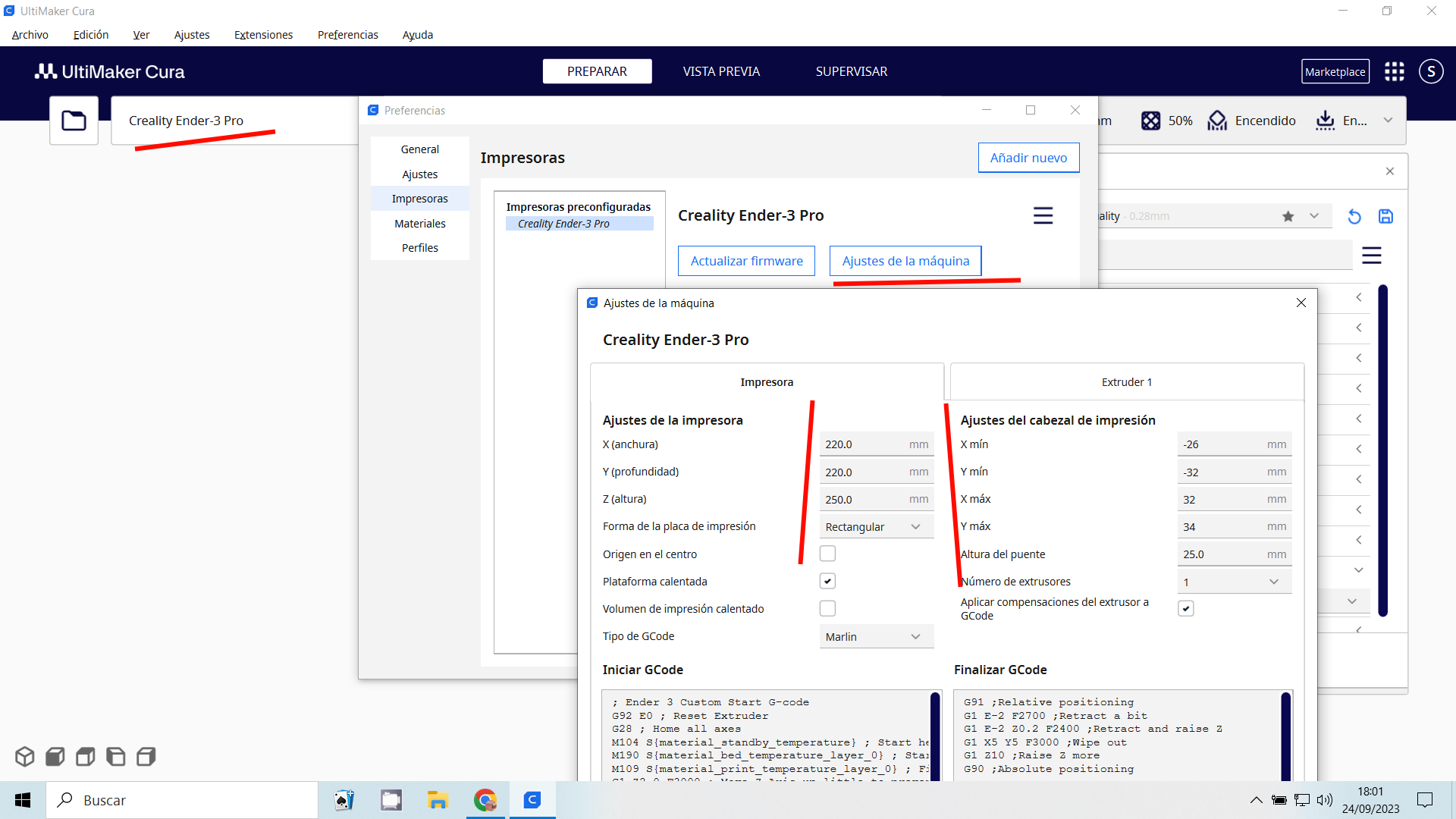This screenshot has height=819, width=1456.
Task: Click the infill 50% icon
Action: pos(1150,121)
